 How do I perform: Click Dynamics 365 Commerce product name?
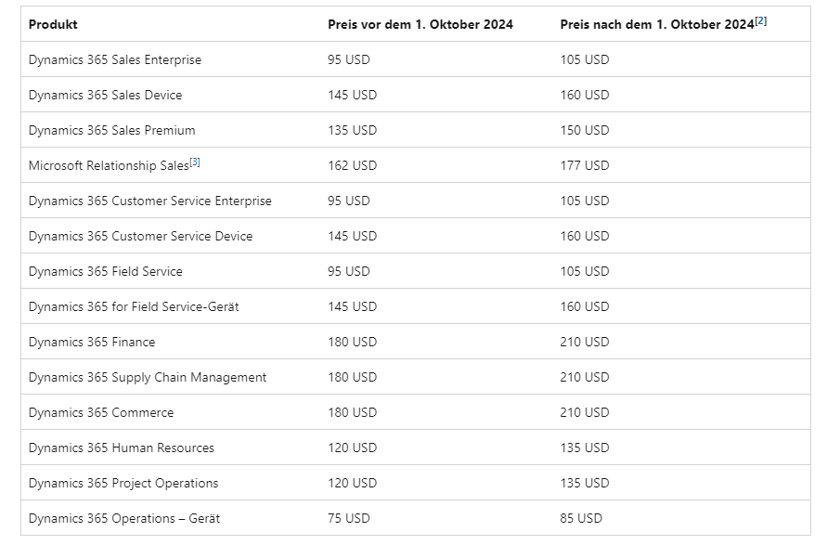point(101,412)
